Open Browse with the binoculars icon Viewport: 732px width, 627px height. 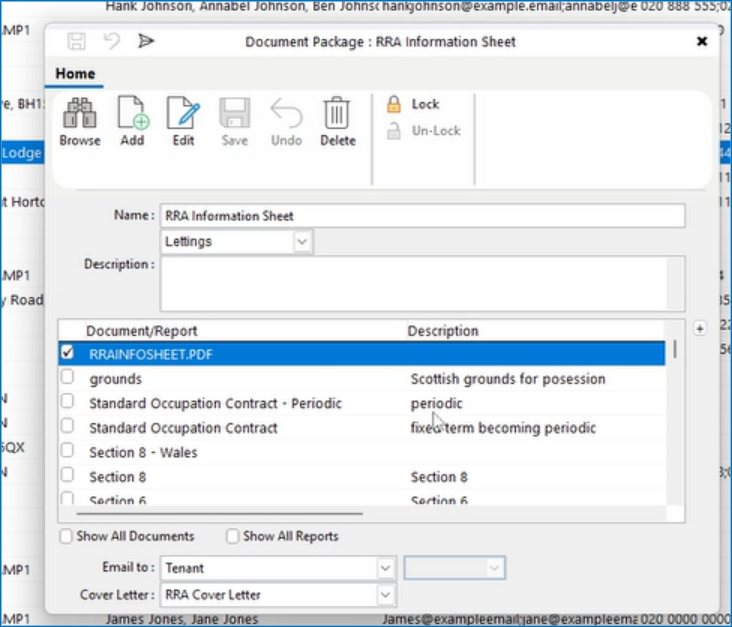80,122
